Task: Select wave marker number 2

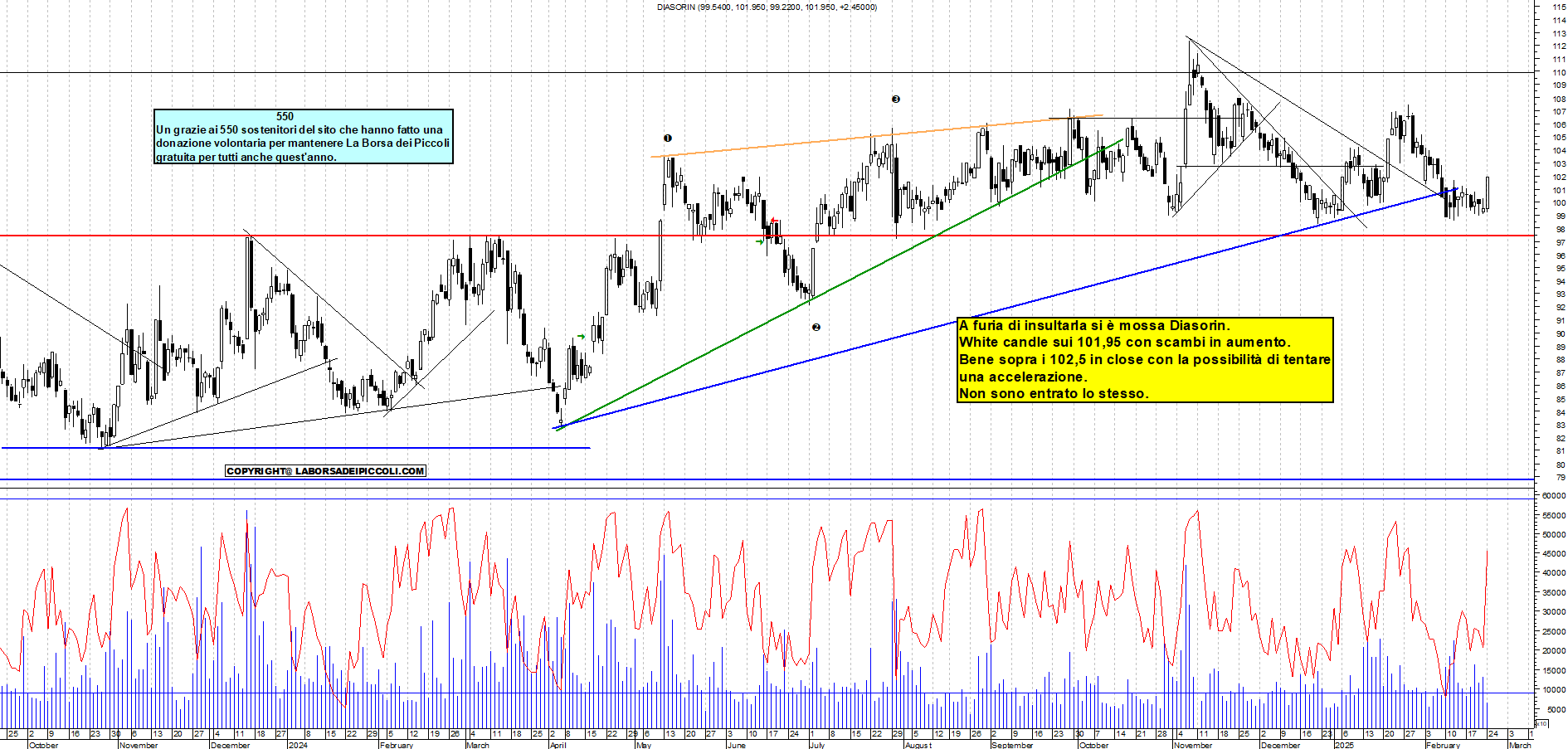Action: [x=816, y=328]
